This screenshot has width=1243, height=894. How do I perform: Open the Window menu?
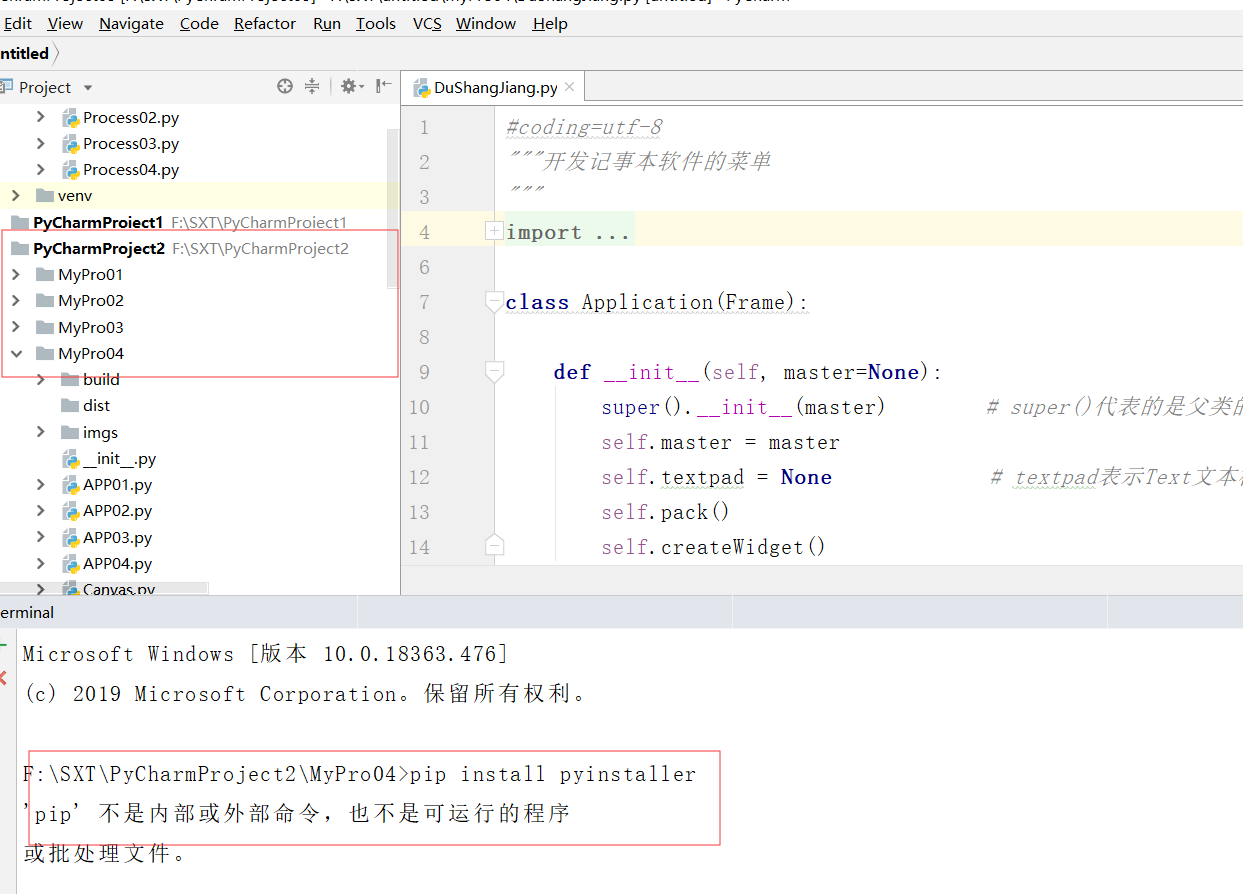(486, 23)
